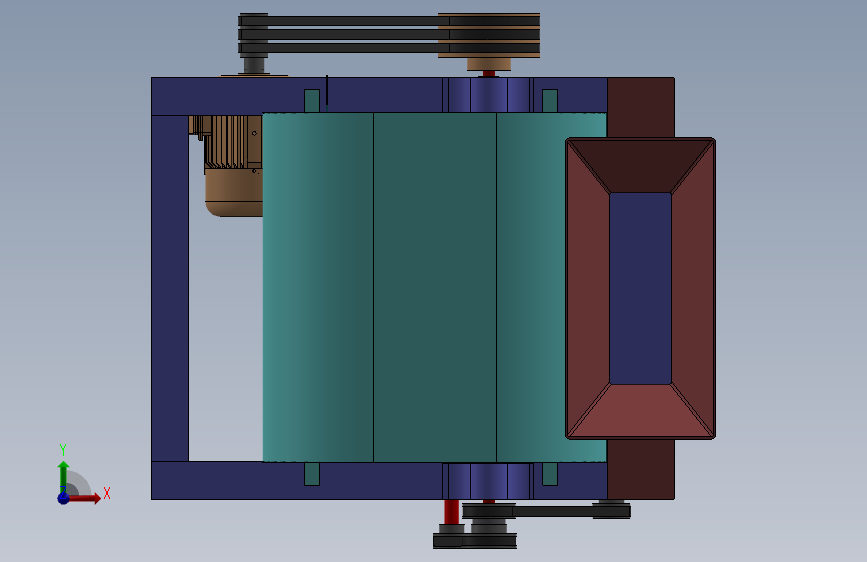The image size is (867, 562).
Task: Click the blue Z axis ball of the triad
Action: [x=63, y=498]
